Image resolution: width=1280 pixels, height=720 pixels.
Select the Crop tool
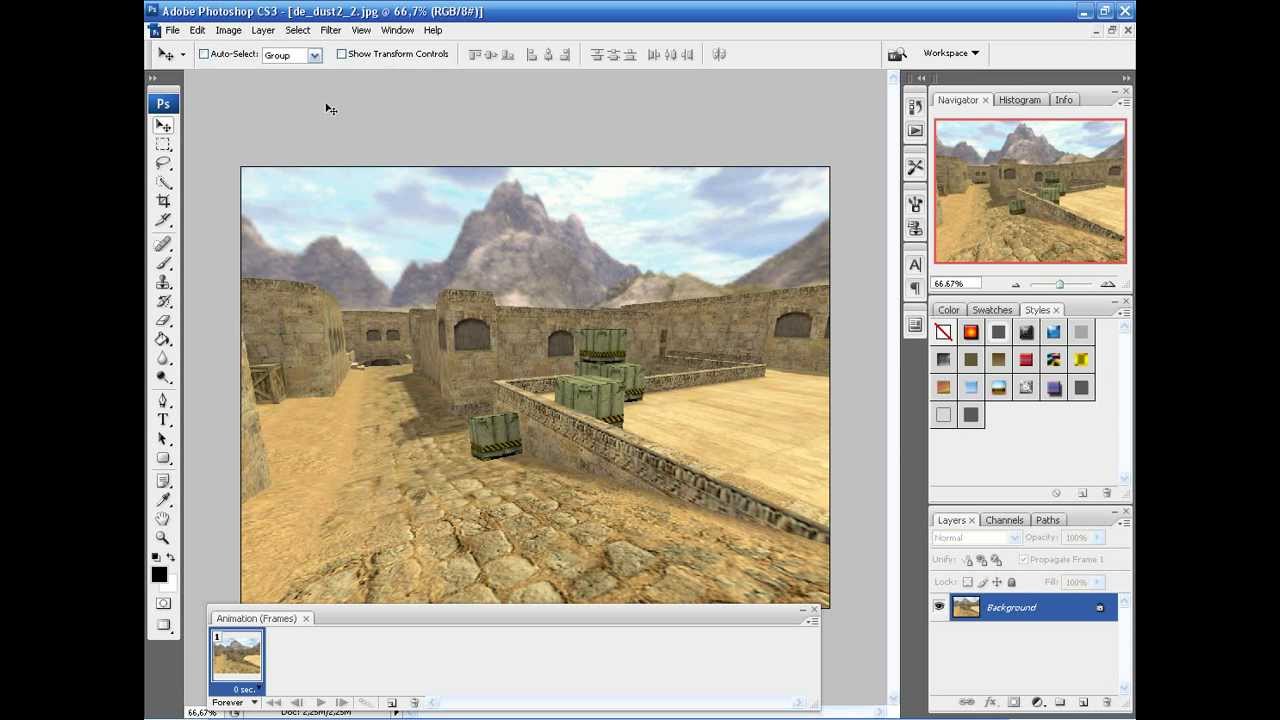(163, 202)
